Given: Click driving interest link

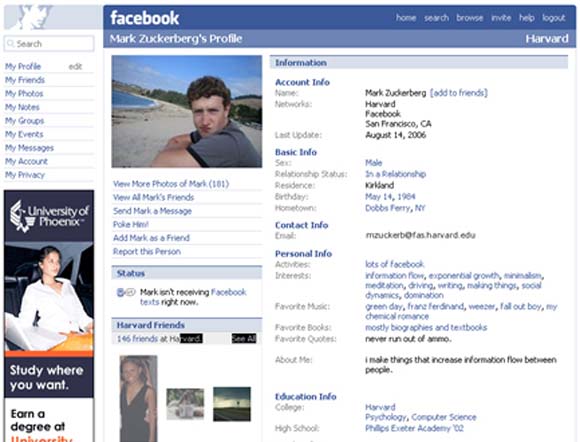Looking at the screenshot, I should [421, 286].
